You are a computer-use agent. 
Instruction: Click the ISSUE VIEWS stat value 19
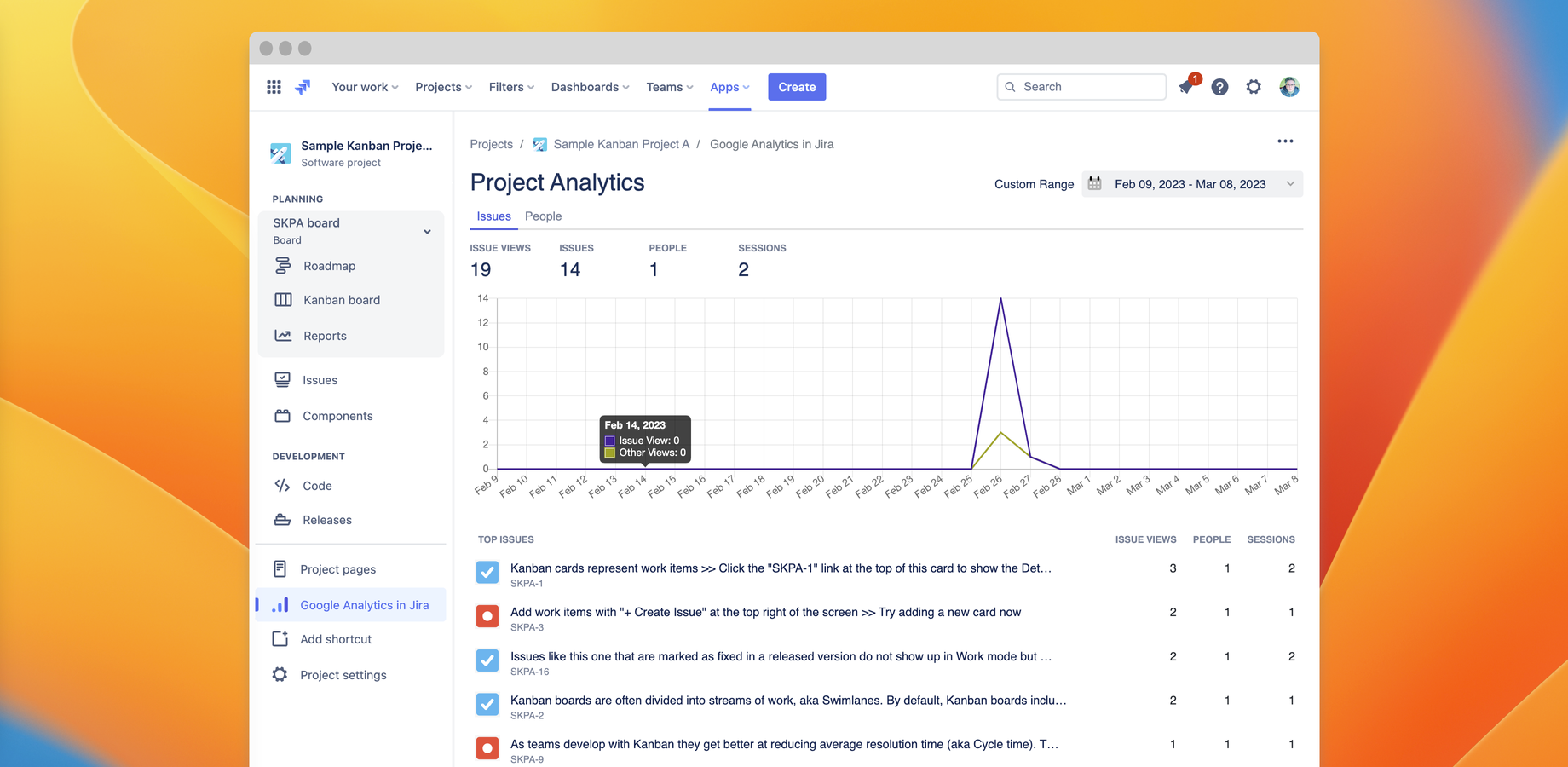[481, 270]
